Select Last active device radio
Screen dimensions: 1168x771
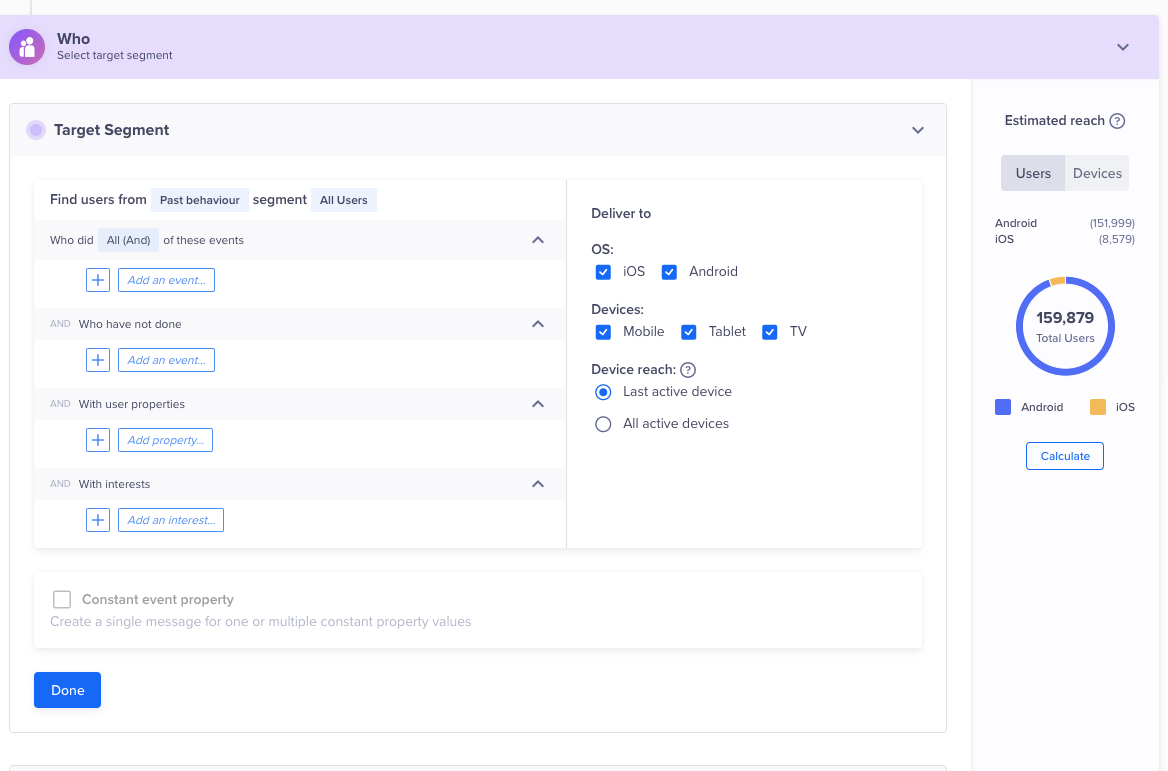point(603,392)
